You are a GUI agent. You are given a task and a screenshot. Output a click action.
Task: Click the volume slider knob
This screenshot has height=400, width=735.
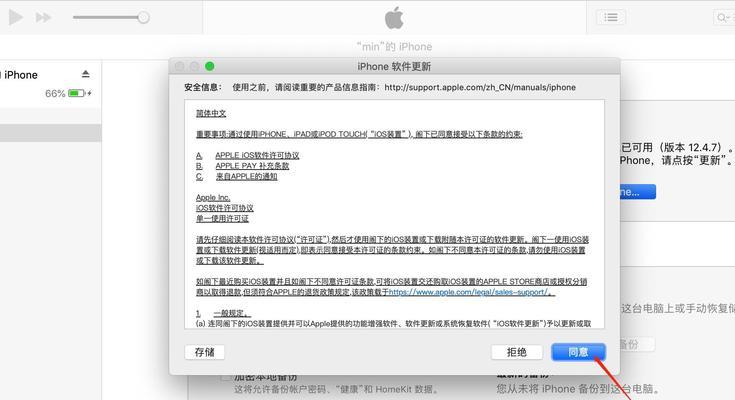pos(143,18)
